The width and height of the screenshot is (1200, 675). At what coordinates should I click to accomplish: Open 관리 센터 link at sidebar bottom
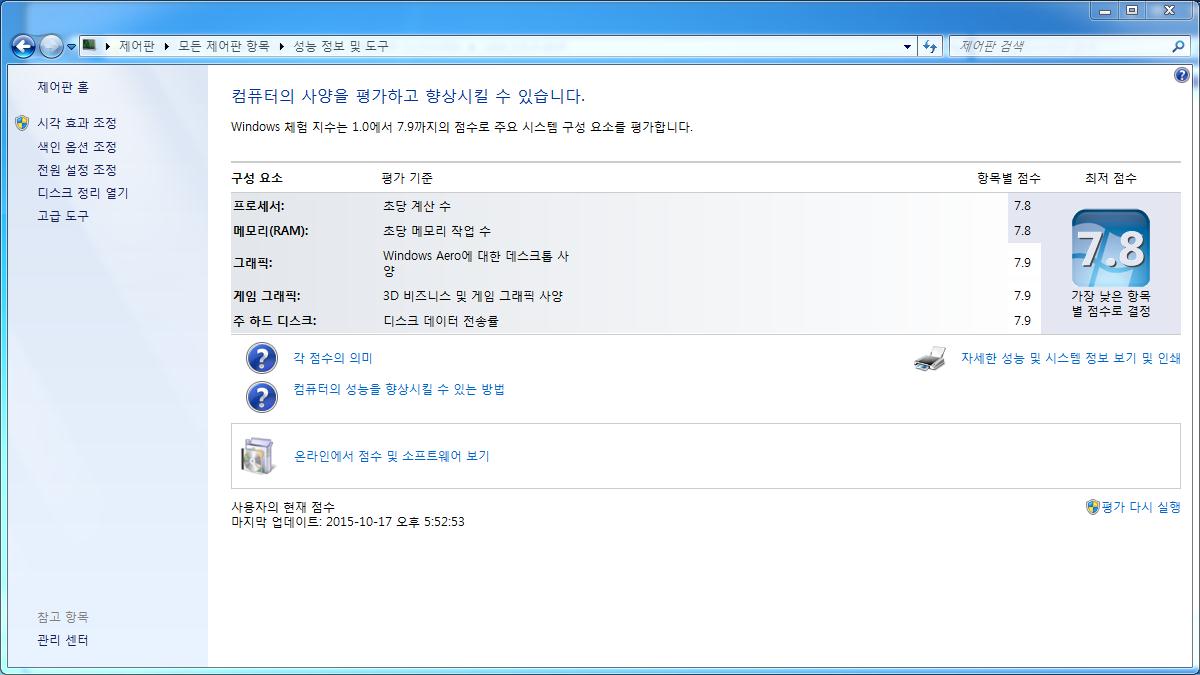tap(63, 640)
